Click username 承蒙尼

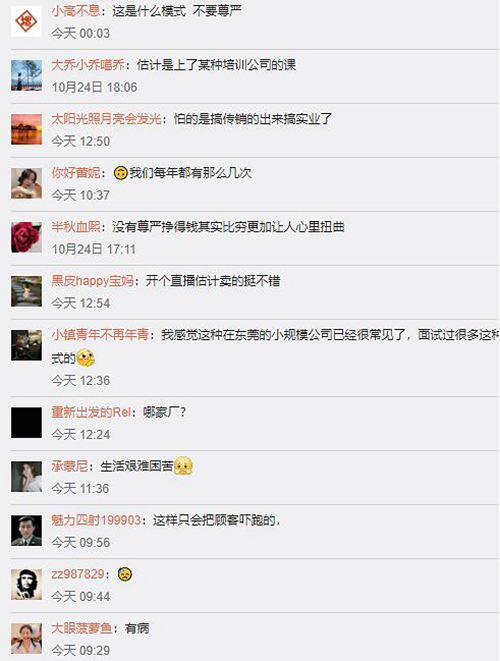(70, 466)
